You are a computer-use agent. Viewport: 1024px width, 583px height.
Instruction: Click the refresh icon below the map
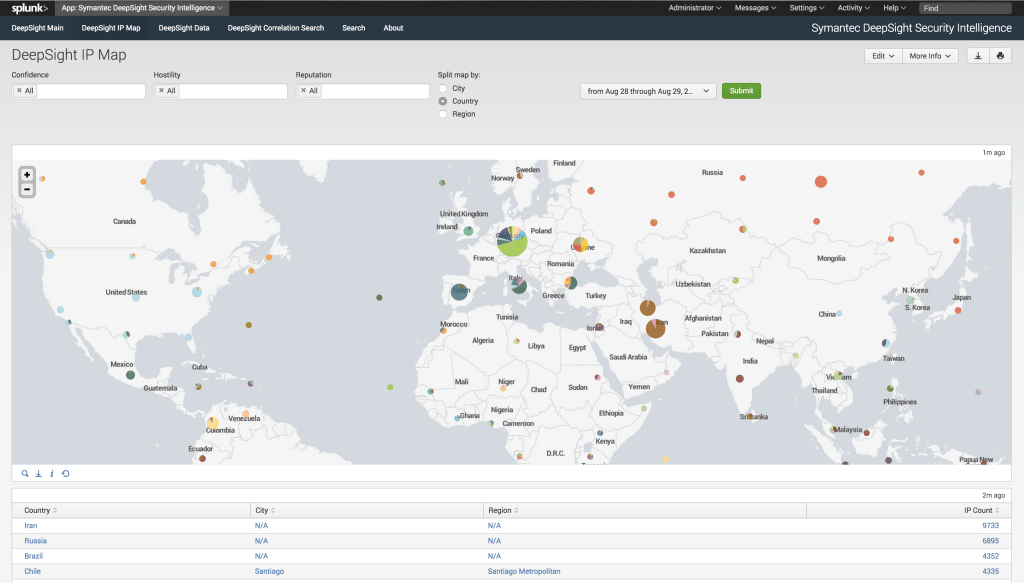65,473
